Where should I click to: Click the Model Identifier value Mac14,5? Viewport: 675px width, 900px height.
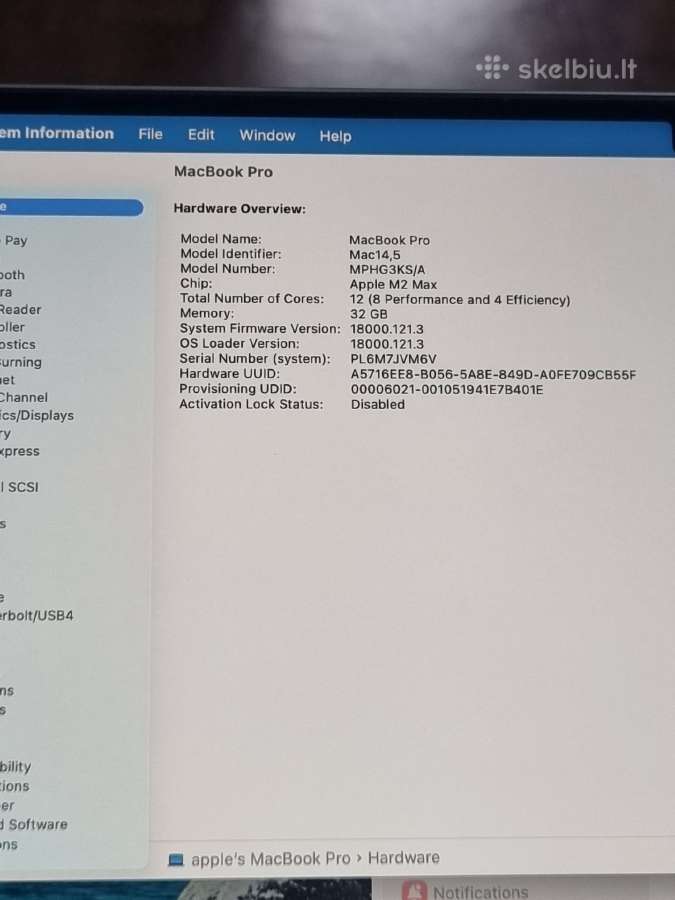(375, 255)
